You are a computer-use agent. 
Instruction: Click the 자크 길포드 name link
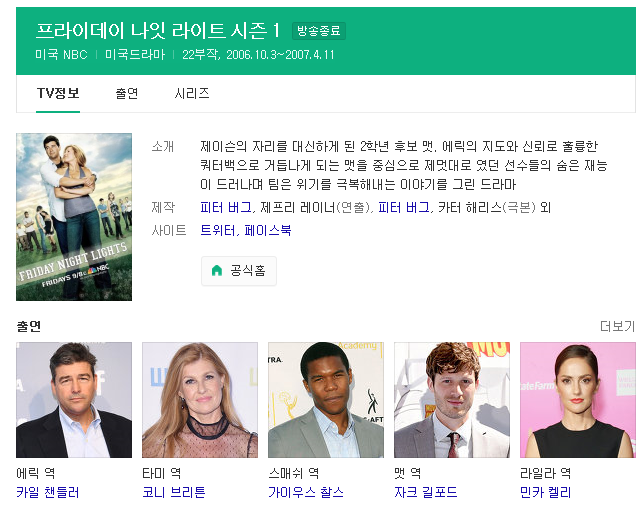click(x=426, y=492)
